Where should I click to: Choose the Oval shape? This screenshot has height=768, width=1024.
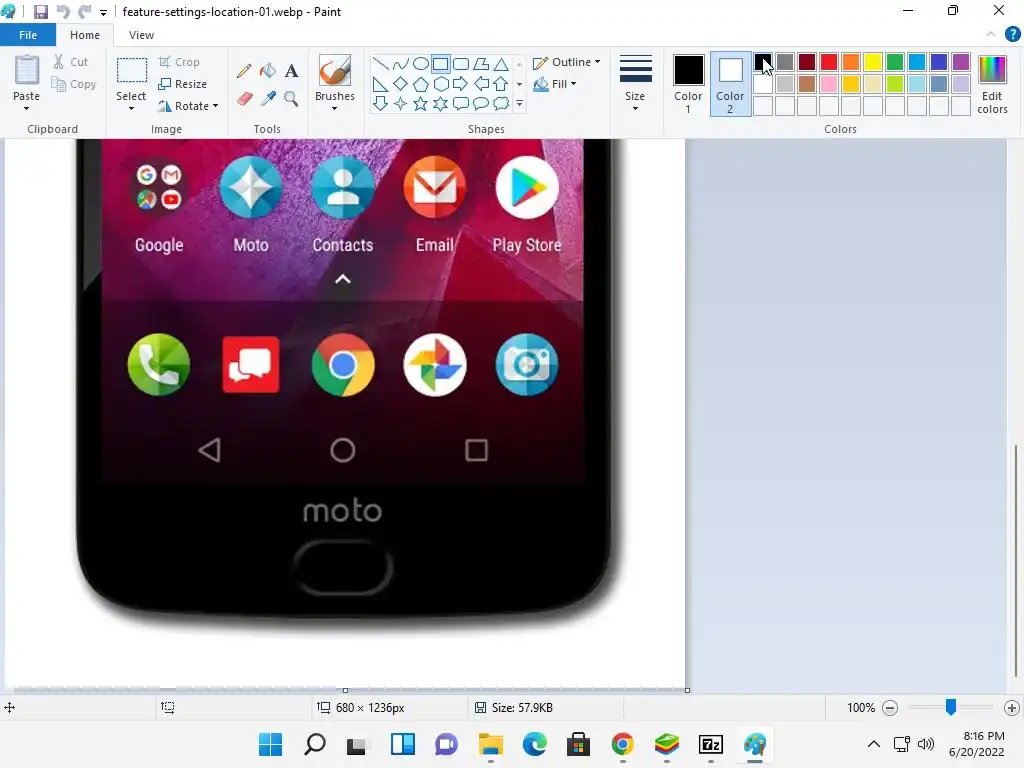click(421, 64)
